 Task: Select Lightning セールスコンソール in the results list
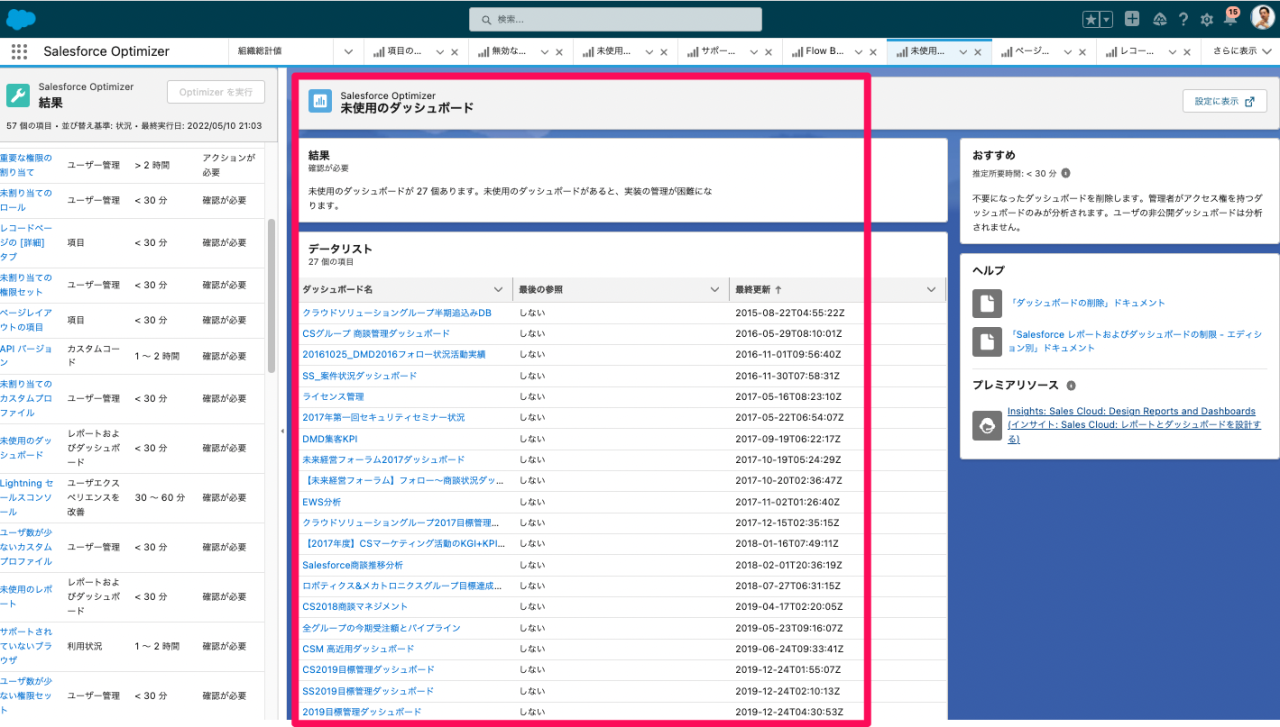click(x=27, y=498)
